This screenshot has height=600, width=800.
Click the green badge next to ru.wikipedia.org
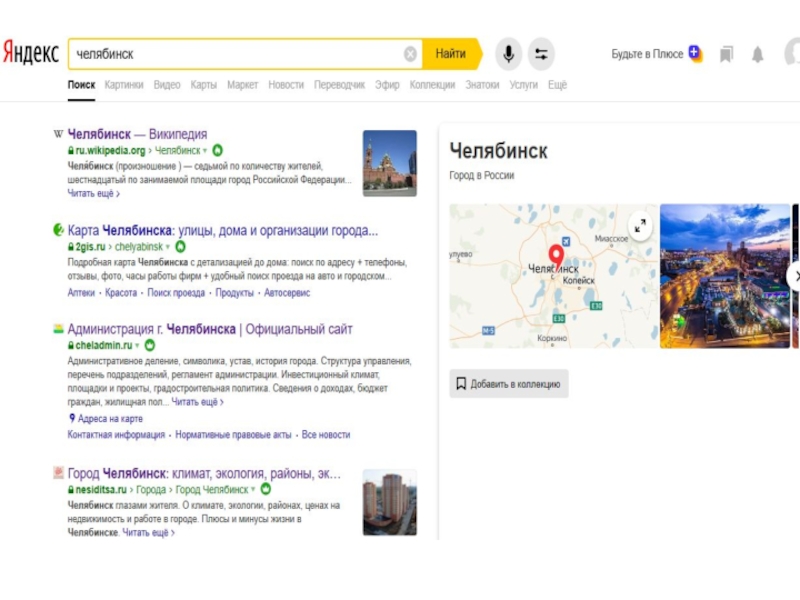tap(217, 151)
